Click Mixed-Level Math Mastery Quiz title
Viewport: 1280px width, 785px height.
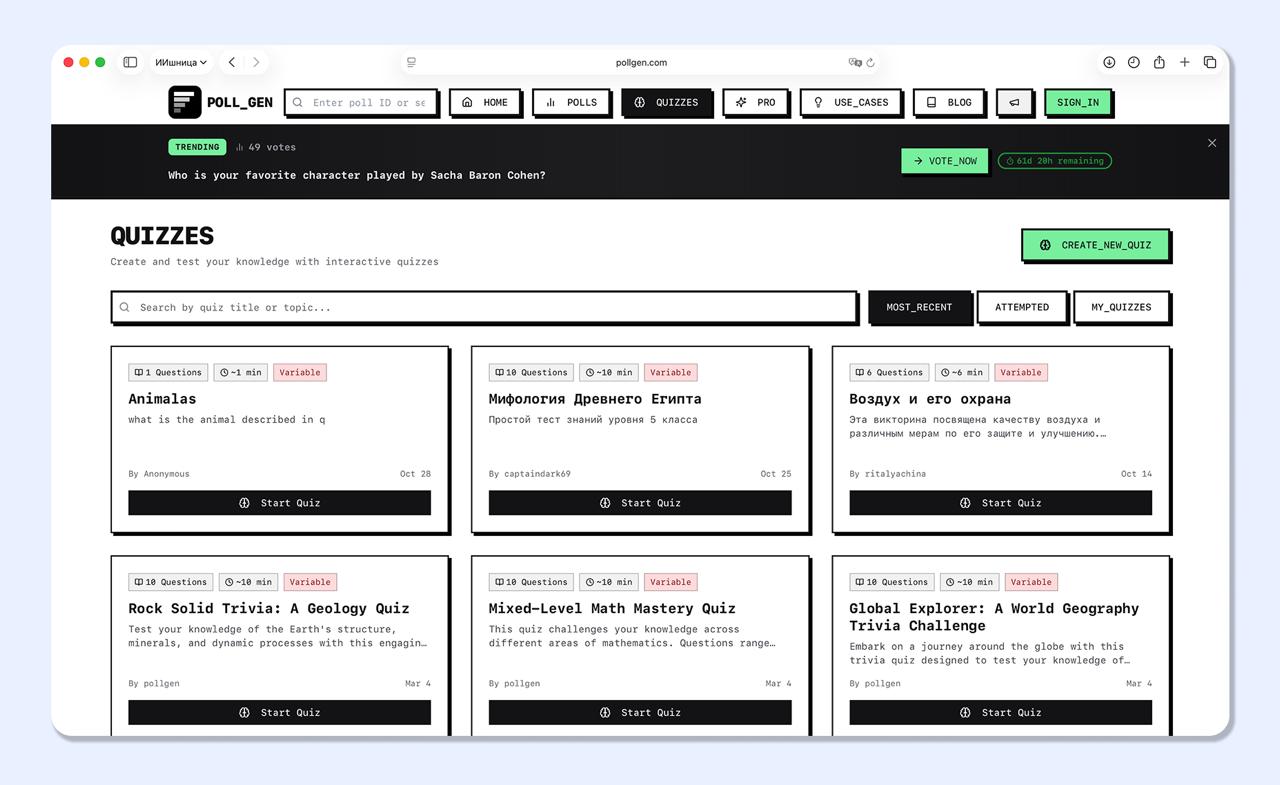612,608
